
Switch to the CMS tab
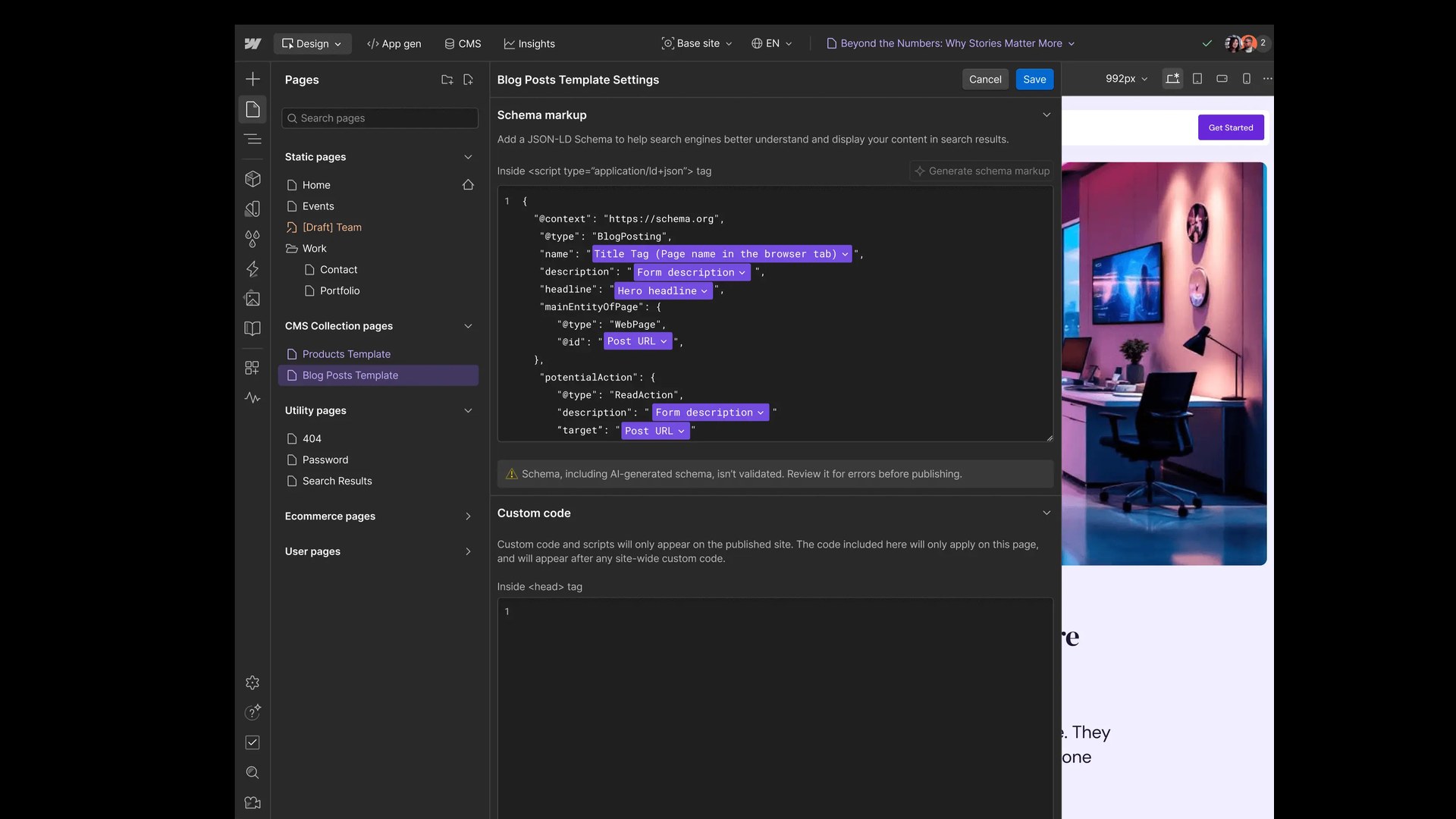click(x=463, y=43)
